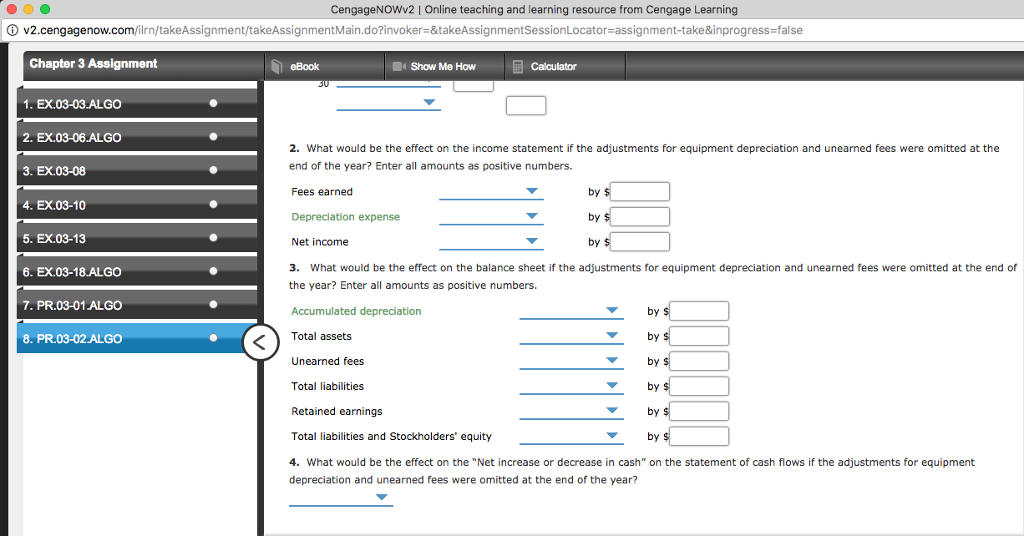This screenshot has width=1024, height=536.
Task: Select exercise 4. EX.03-10
Action: 136,204
